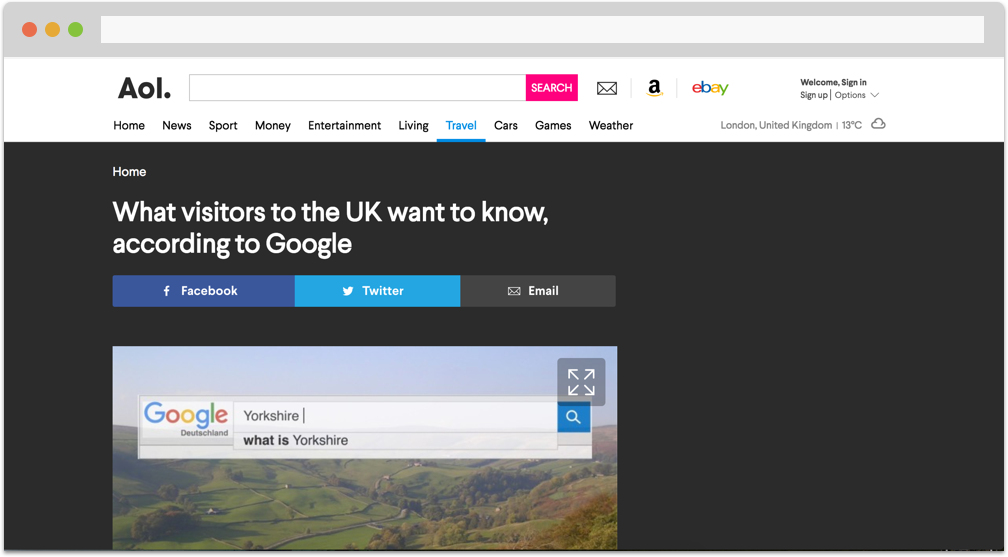The width and height of the screenshot is (1008, 557).
Task: Open the eBay logo link
Action: (x=710, y=88)
